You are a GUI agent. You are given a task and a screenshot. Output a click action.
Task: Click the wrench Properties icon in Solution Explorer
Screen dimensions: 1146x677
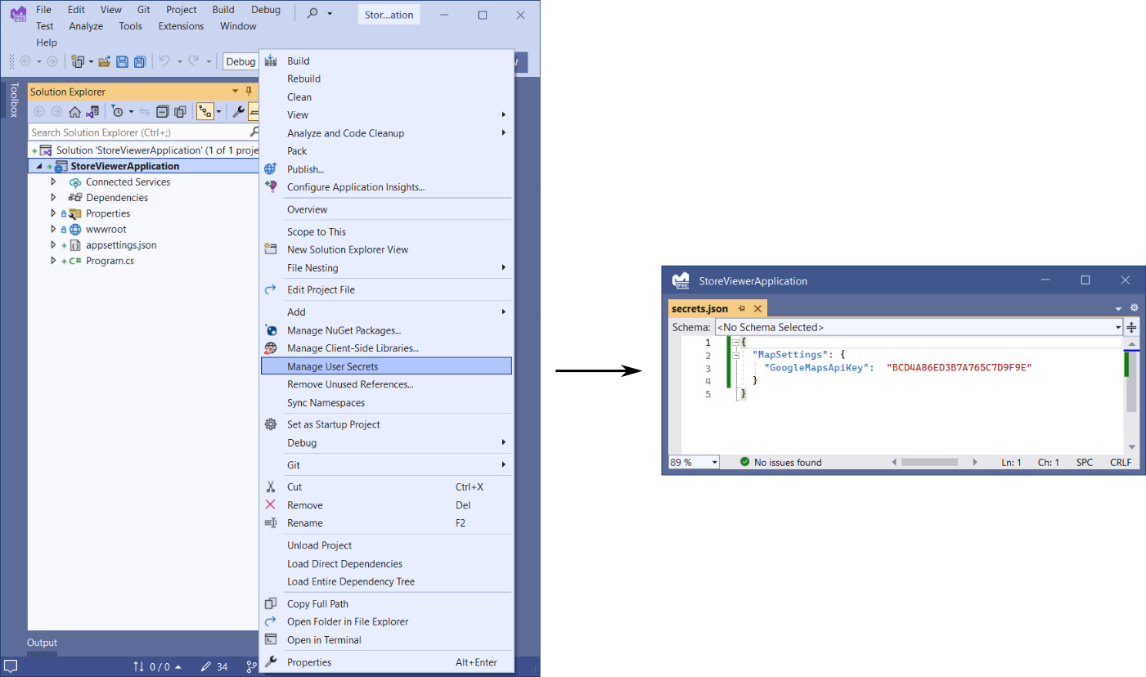(x=238, y=112)
